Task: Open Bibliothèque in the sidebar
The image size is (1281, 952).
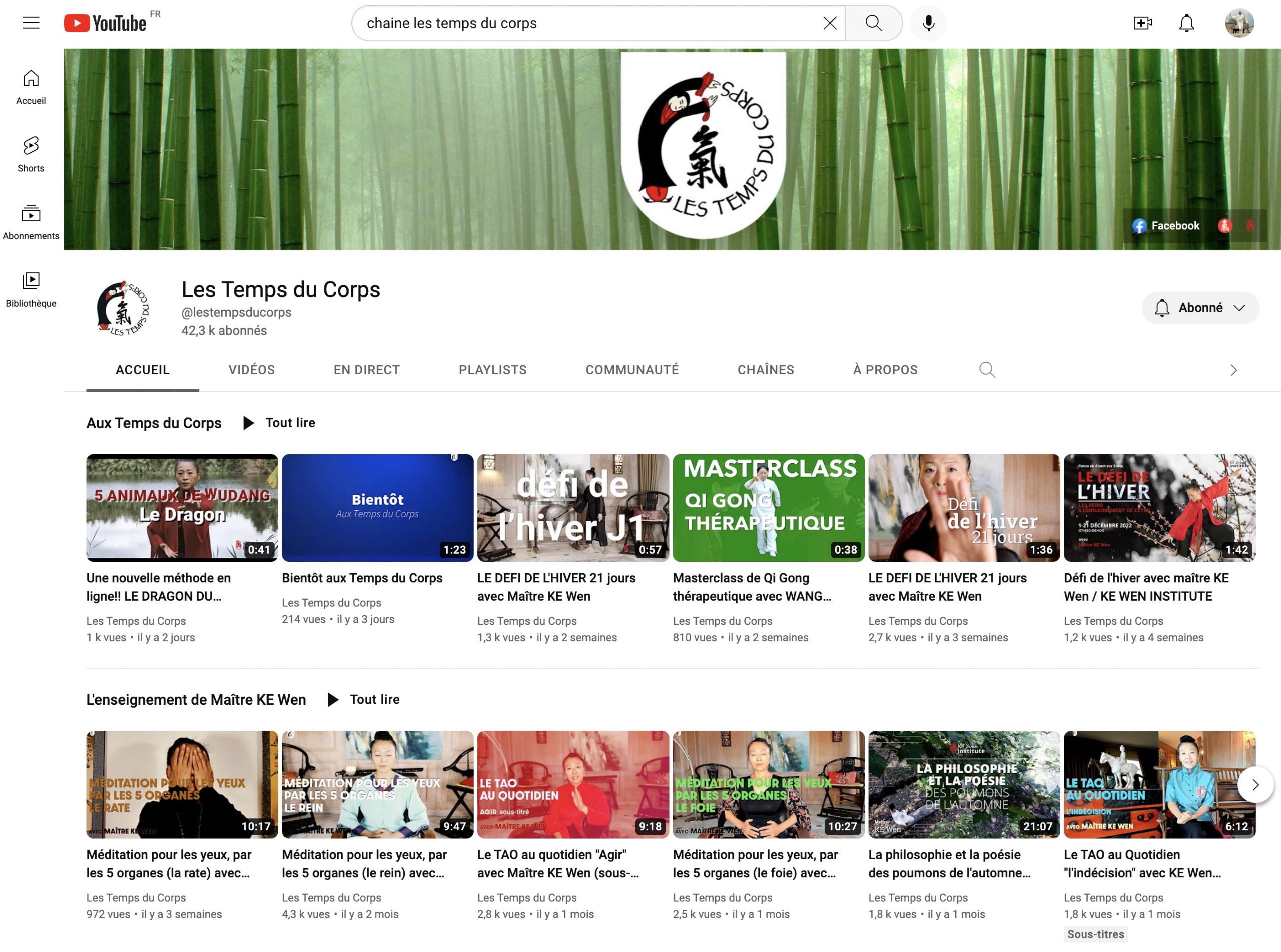Action: click(31, 289)
